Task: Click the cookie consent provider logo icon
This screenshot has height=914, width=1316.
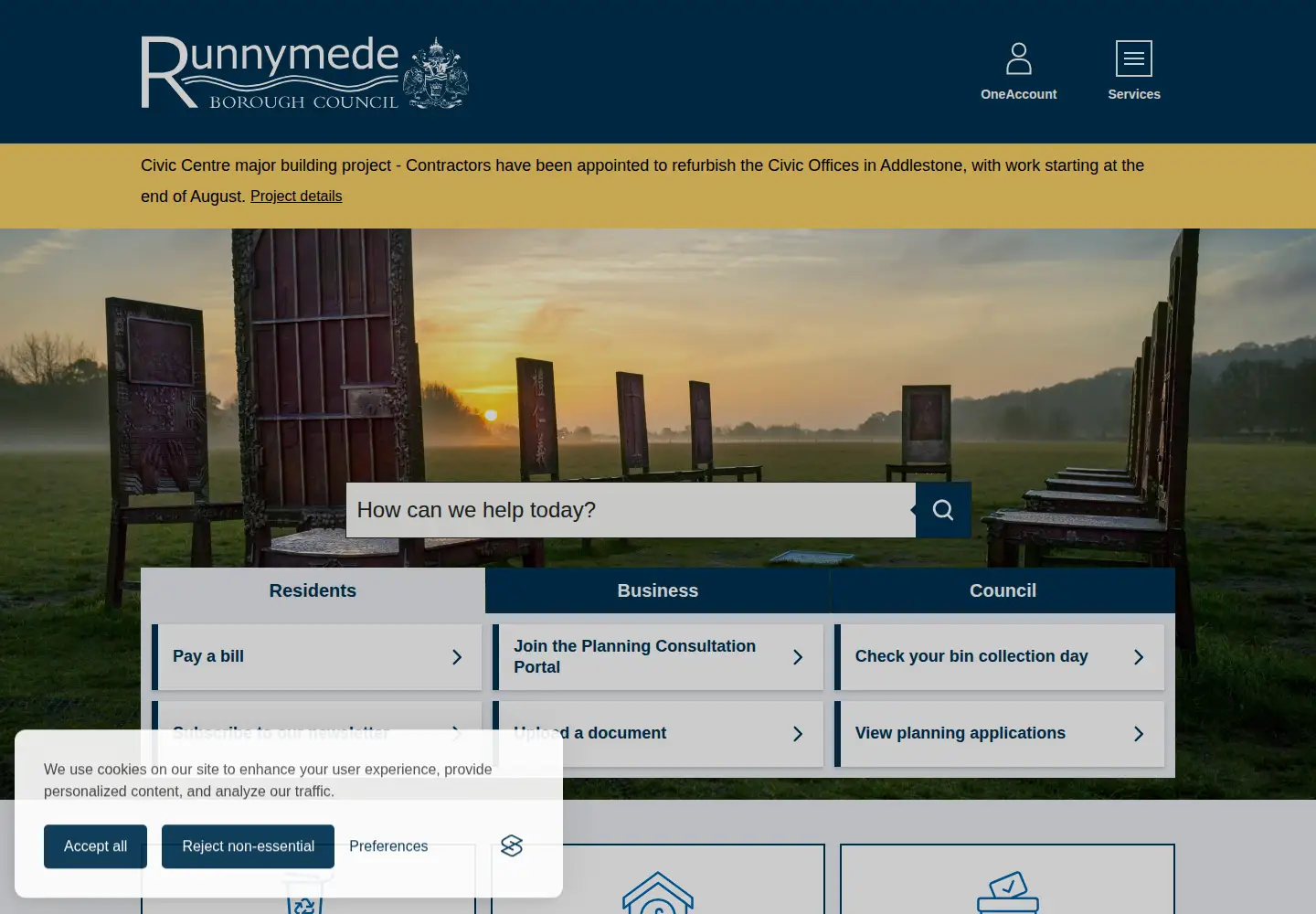Action: [x=512, y=846]
